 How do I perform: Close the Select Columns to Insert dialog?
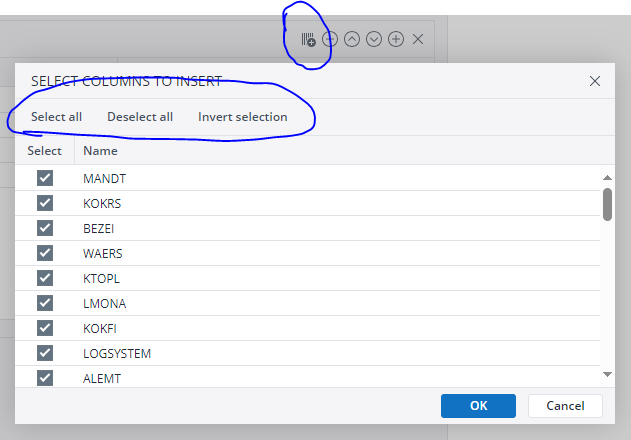(595, 81)
